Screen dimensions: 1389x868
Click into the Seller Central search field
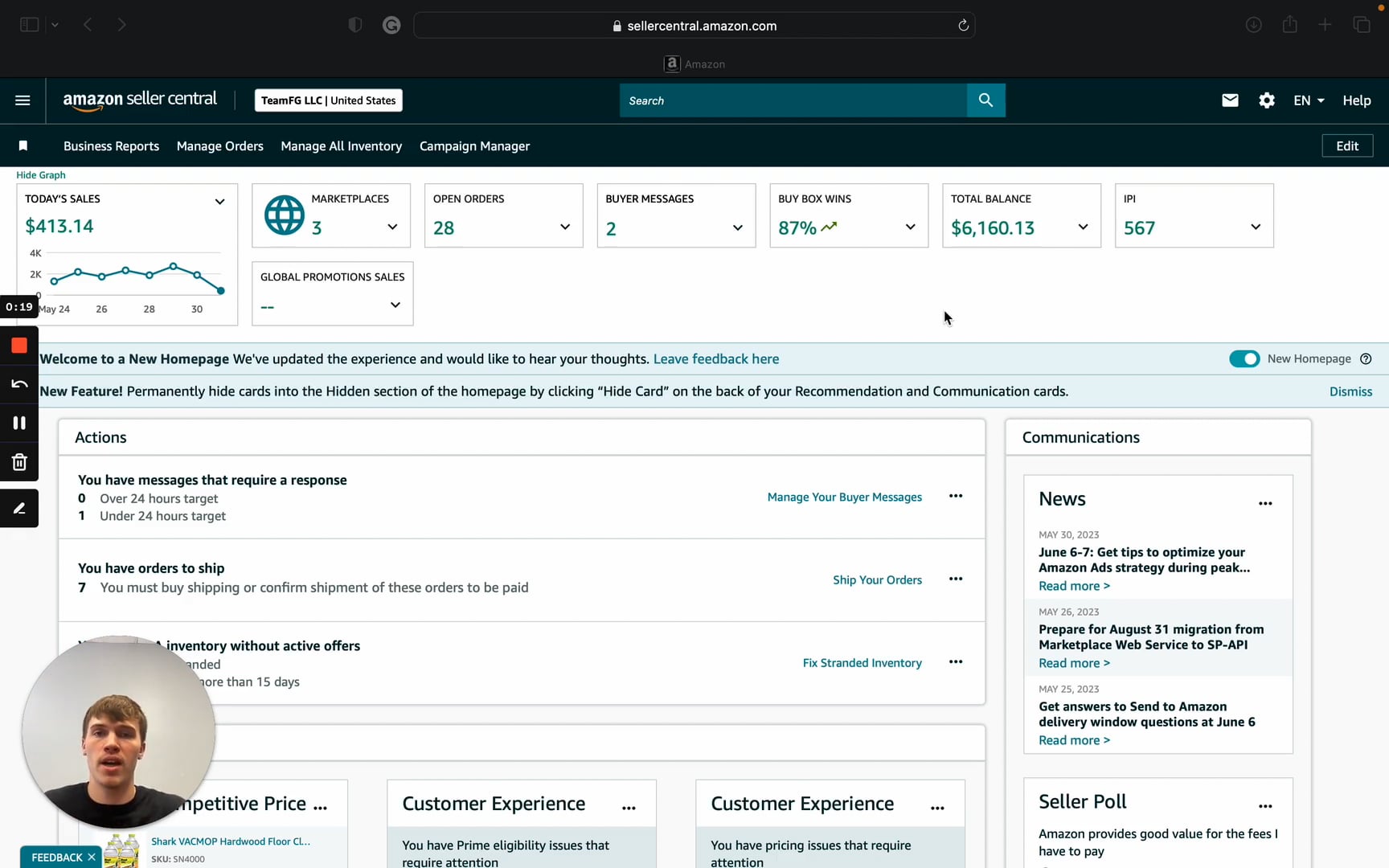tap(793, 100)
